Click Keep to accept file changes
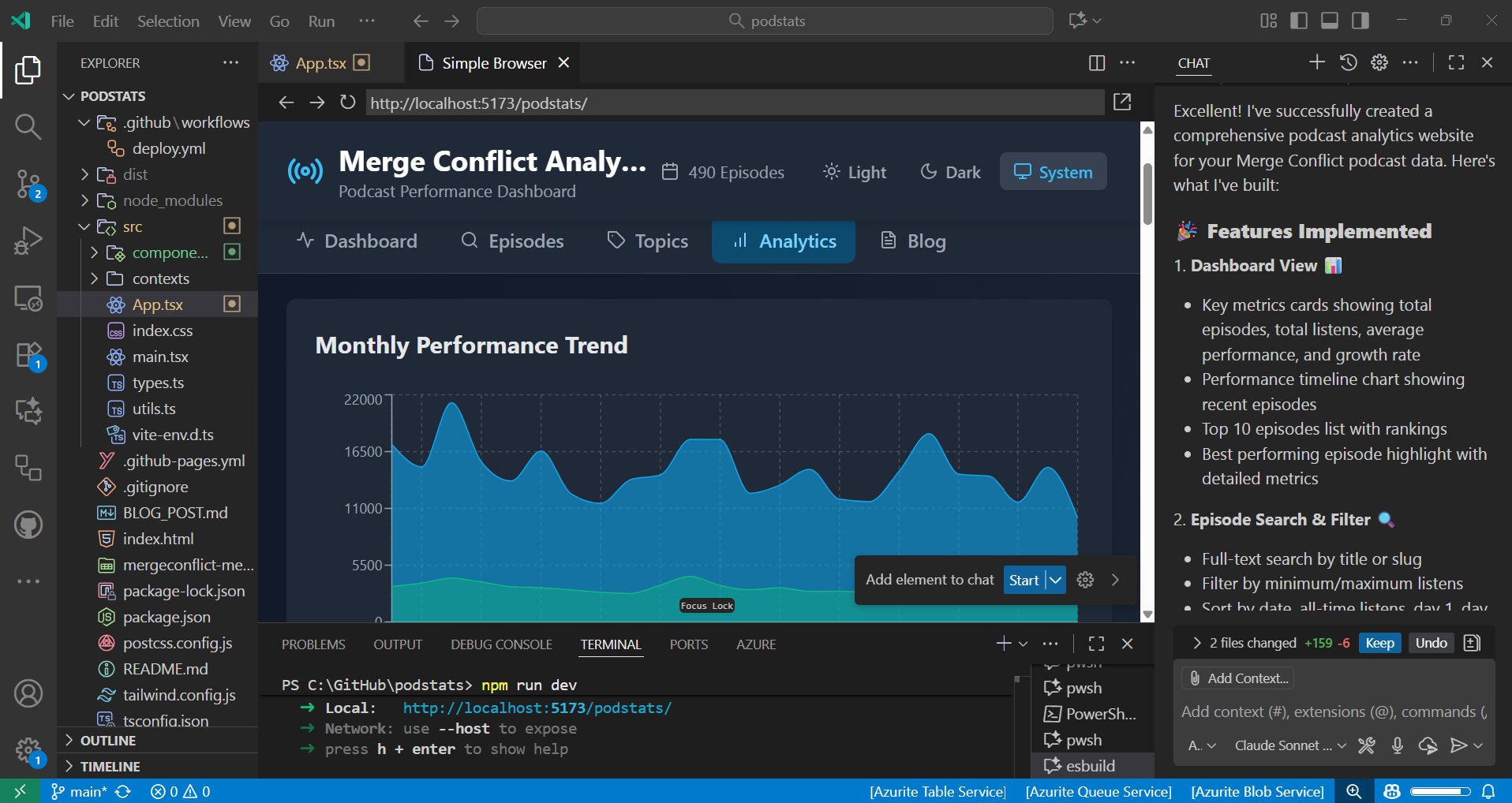 [x=1379, y=643]
